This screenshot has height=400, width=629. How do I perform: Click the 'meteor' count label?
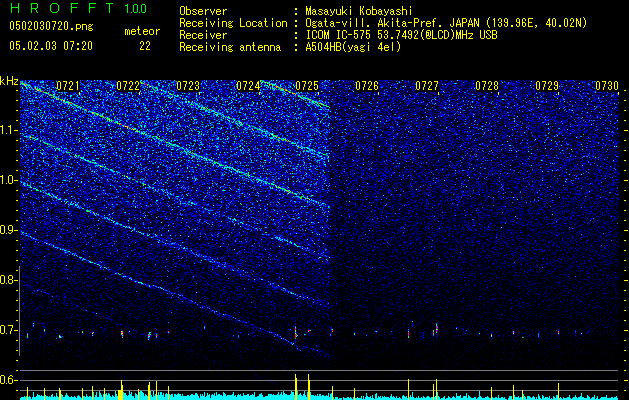pyautogui.click(x=142, y=31)
